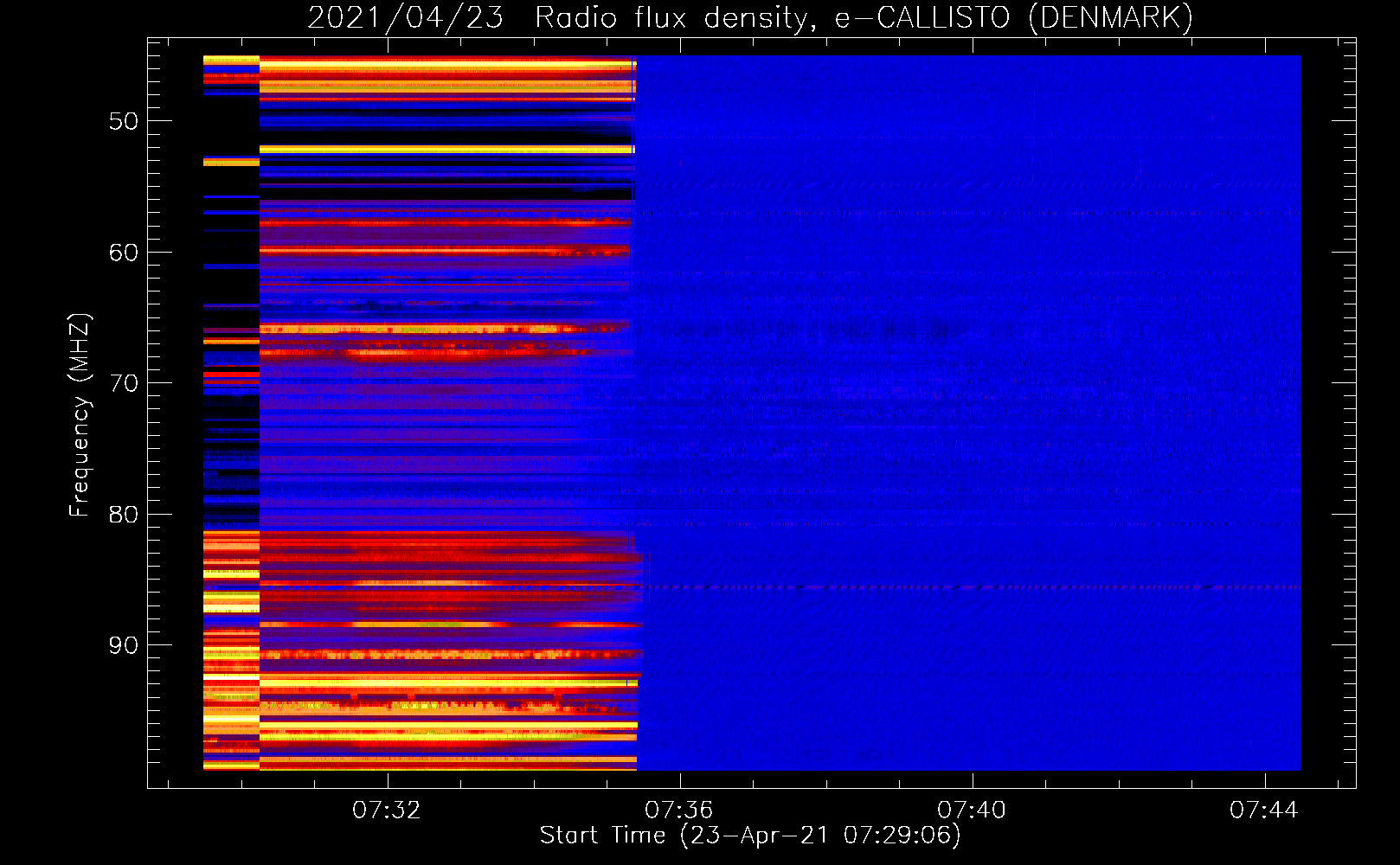The height and width of the screenshot is (865, 1400).
Task: Click the 07:36 time tick label
Action: click(678, 810)
